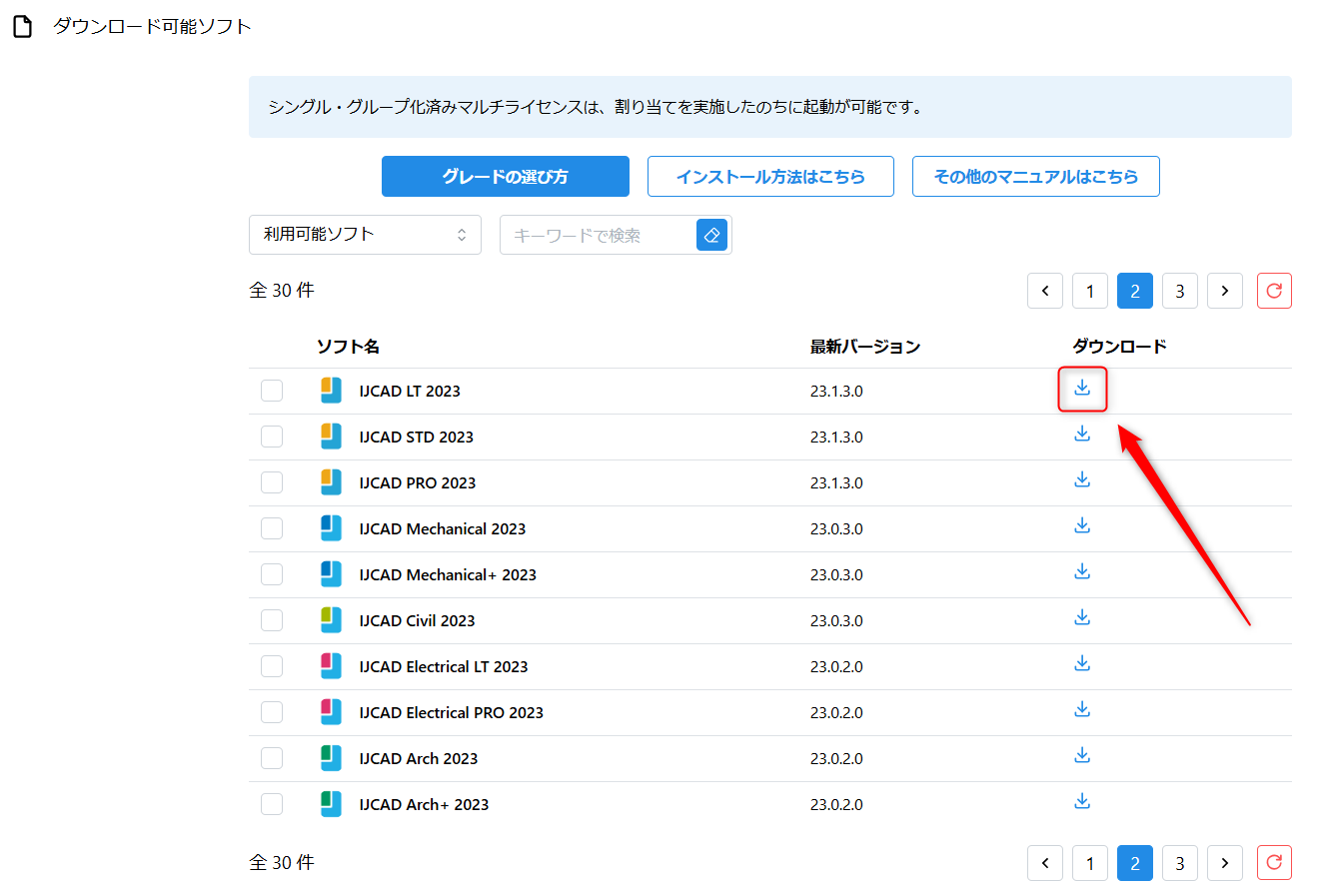The height and width of the screenshot is (896, 1320).
Task: Download IJCAD PRO 2023
Action: point(1082,479)
